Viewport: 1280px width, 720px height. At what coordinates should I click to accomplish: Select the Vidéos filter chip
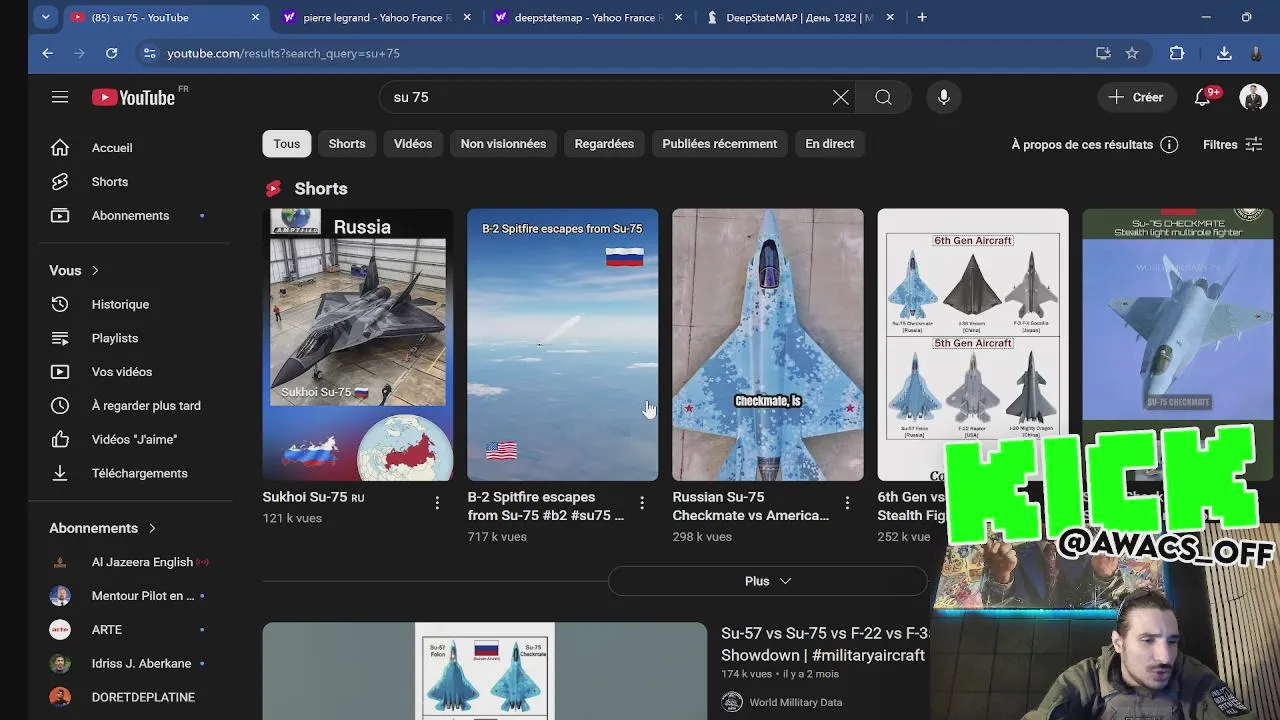(413, 144)
